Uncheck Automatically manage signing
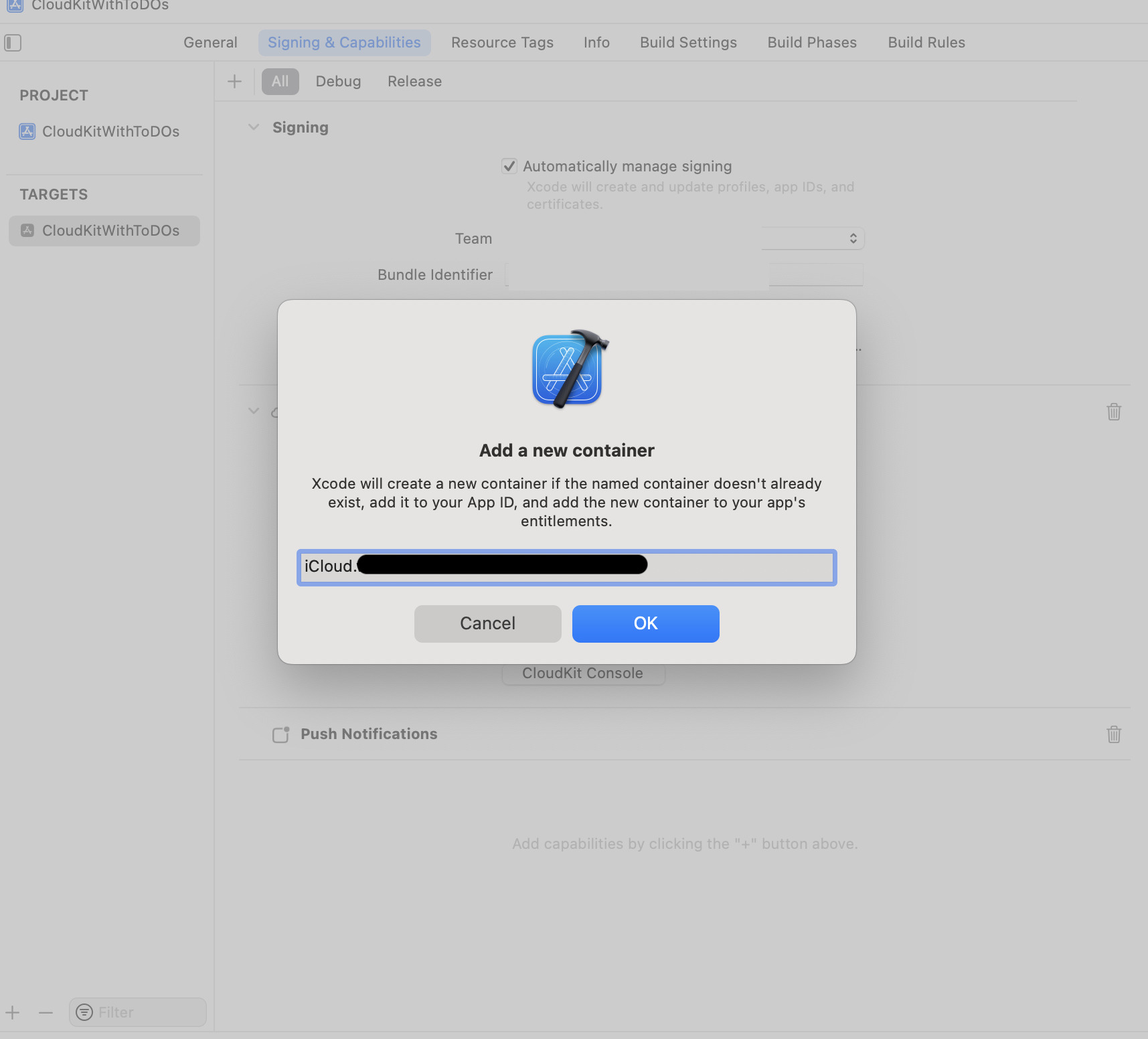This screenshot has height=1039, width=1148. pyautogui.click(x=509, y=166)
